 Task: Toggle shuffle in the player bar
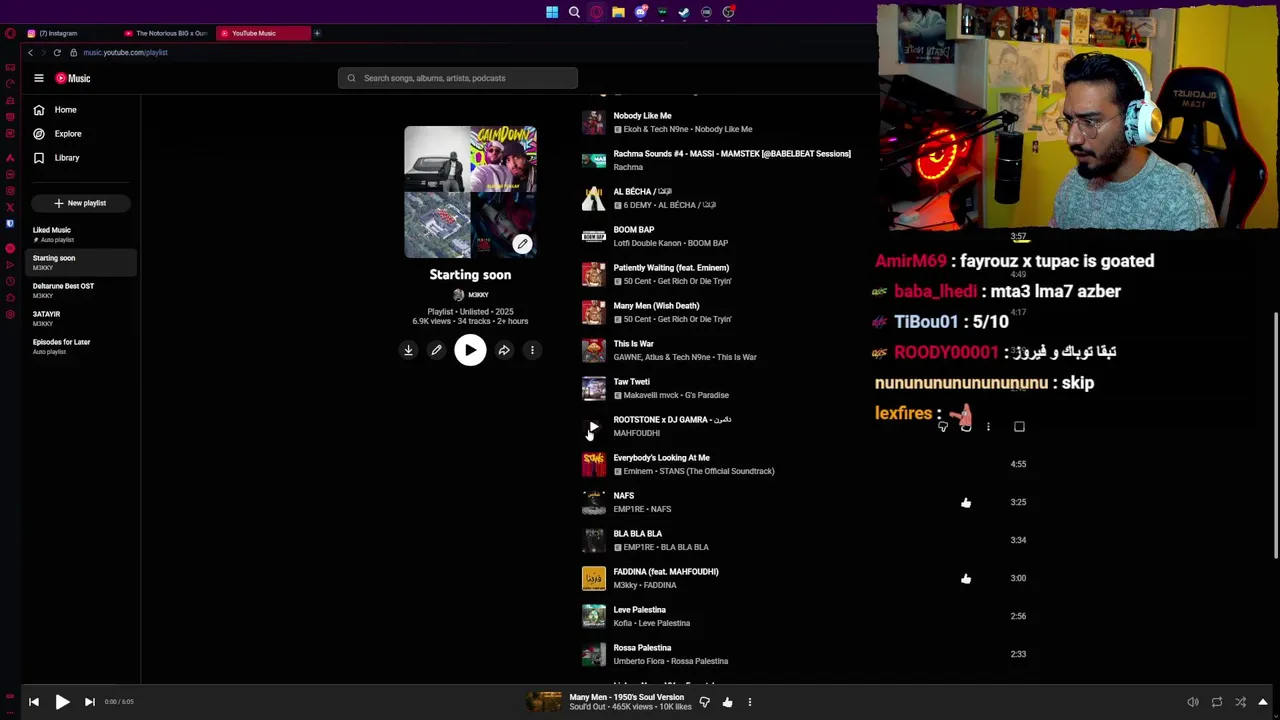pos(1240,702)
